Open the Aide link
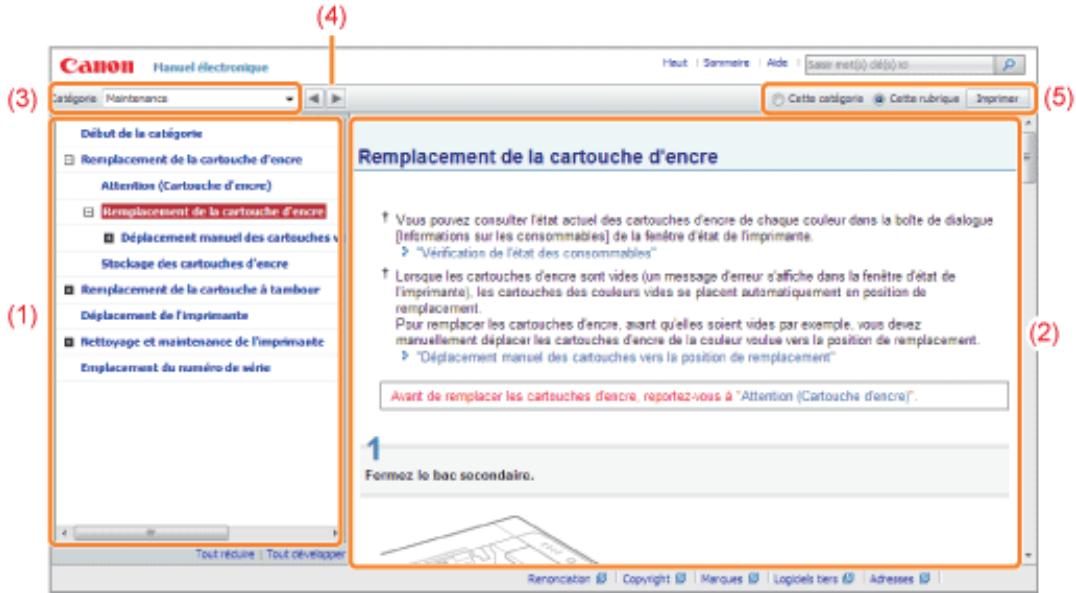This screenshot has height=593, width=1076. (777, 62)
